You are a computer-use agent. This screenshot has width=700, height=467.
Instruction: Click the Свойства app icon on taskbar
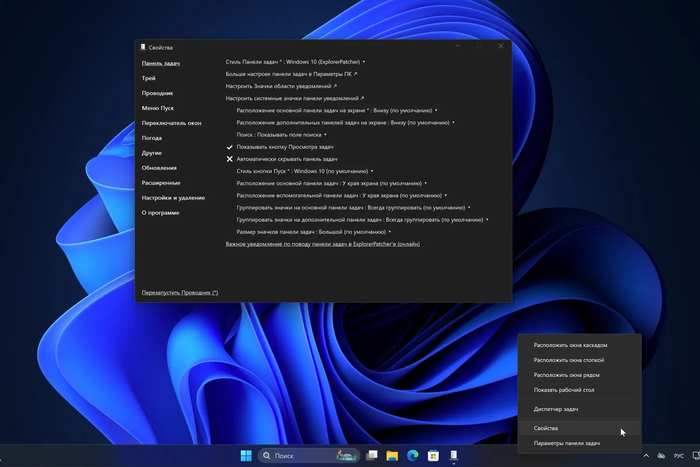[455, 456]
